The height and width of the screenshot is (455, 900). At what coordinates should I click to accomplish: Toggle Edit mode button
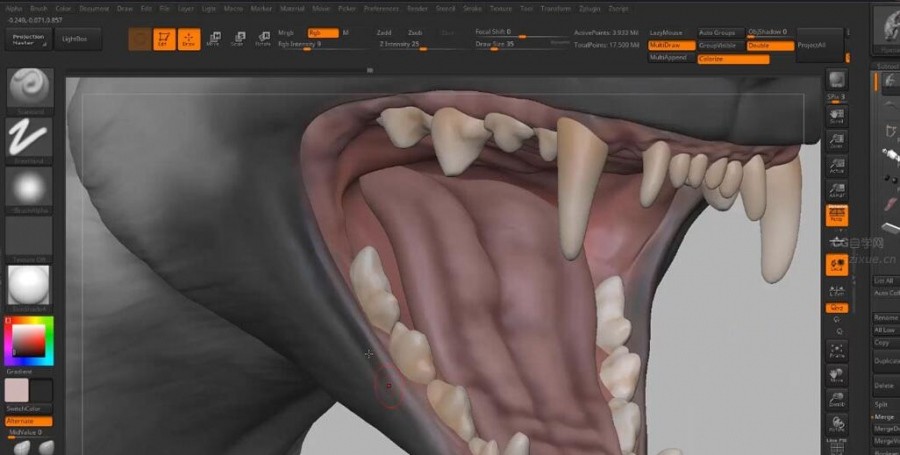click(x=164, y=39)
